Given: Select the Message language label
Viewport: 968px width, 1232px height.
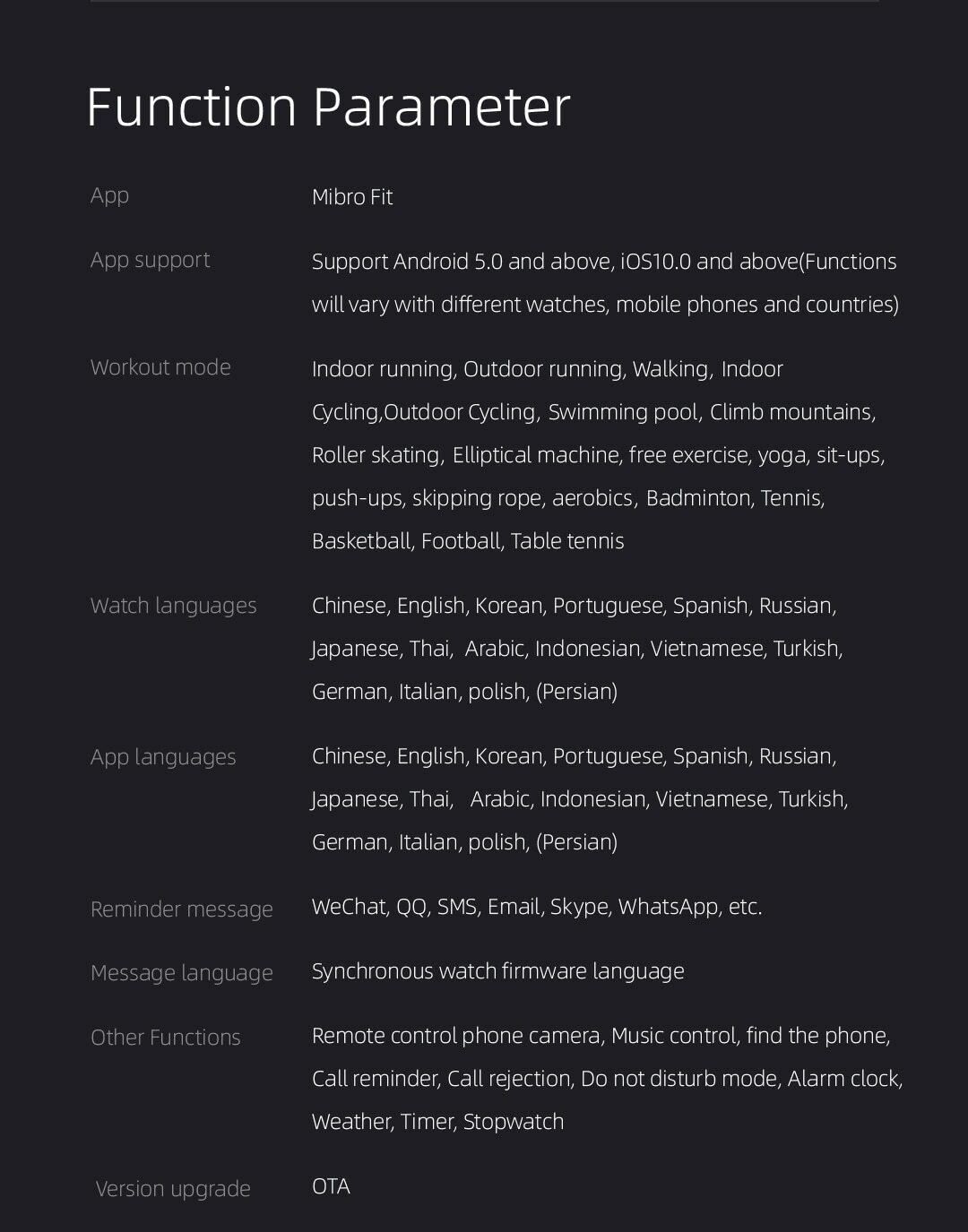Looking at the screenshot, I should [182, 973].
